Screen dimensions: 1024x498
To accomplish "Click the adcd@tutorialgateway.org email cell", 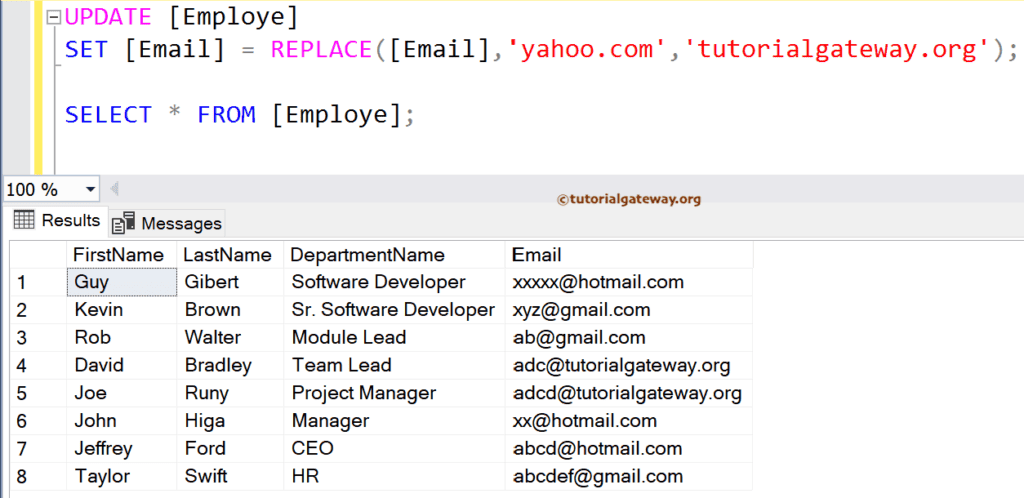I will point(629,394).
